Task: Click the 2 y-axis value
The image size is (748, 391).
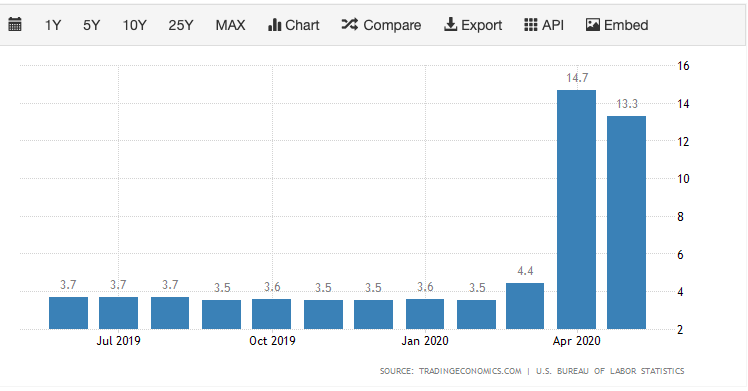Action: click(680, 329)
